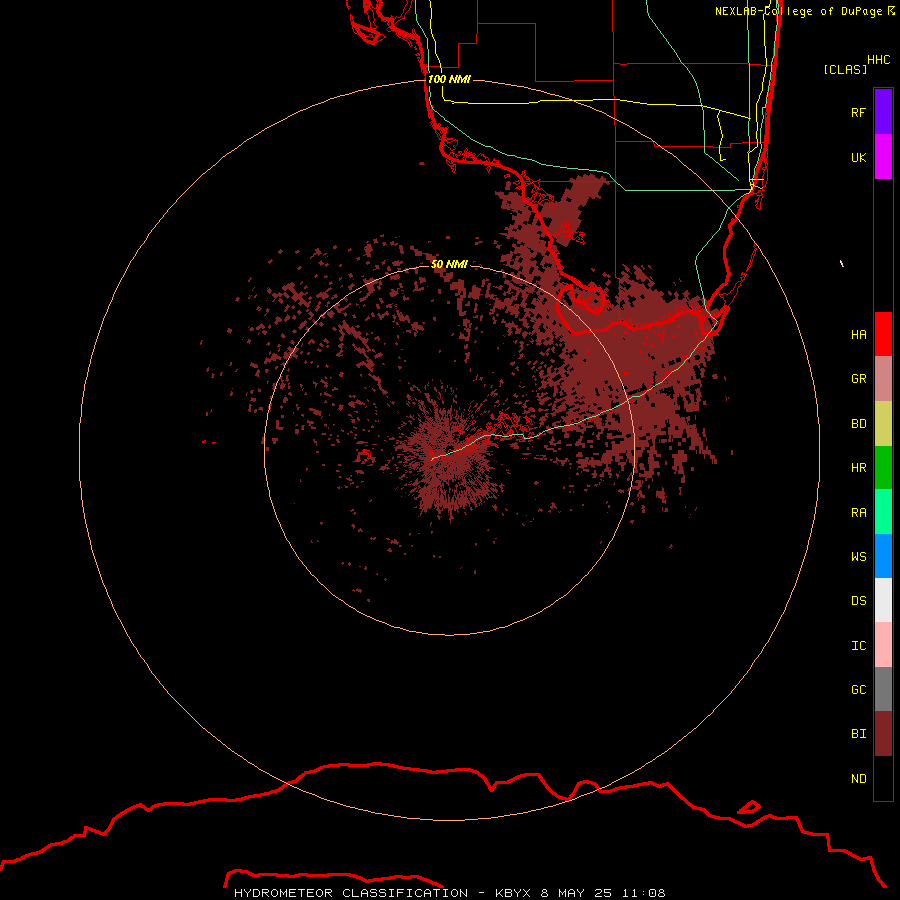Click the ND legend label

pyautogui.click(x=858, y=779)
